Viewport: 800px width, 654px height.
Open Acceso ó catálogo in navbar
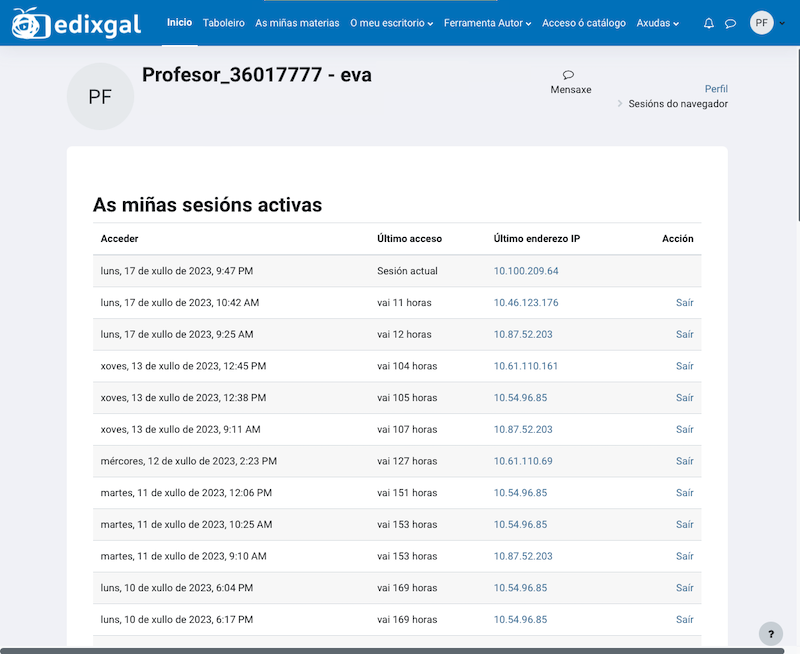pyautogui.click(x=583, y=23)
